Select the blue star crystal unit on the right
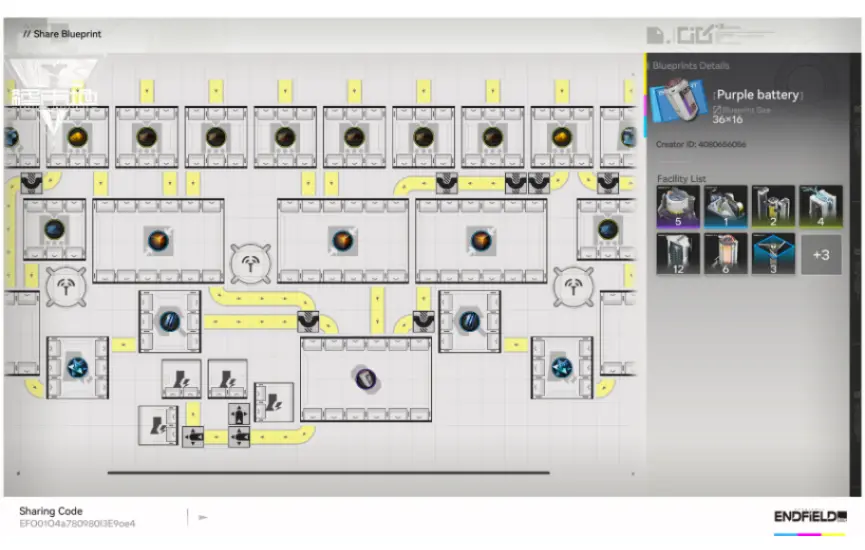 562,367
